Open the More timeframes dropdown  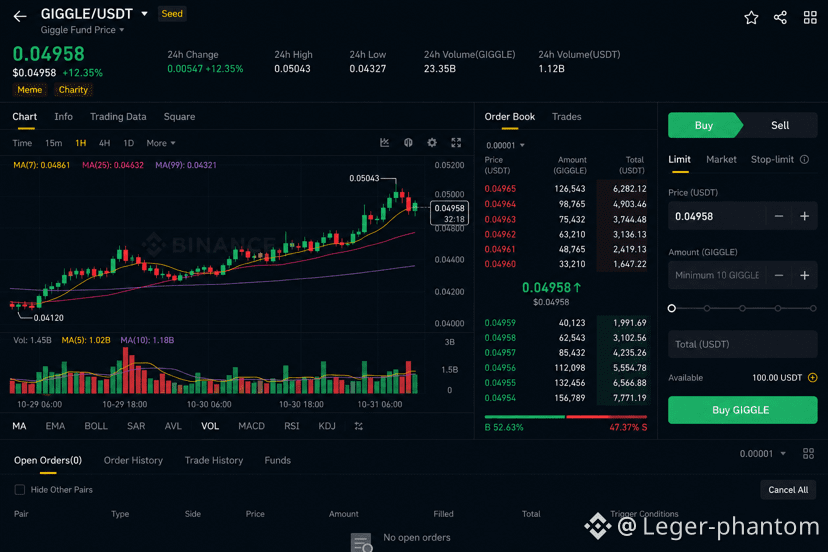pos(161,143)
